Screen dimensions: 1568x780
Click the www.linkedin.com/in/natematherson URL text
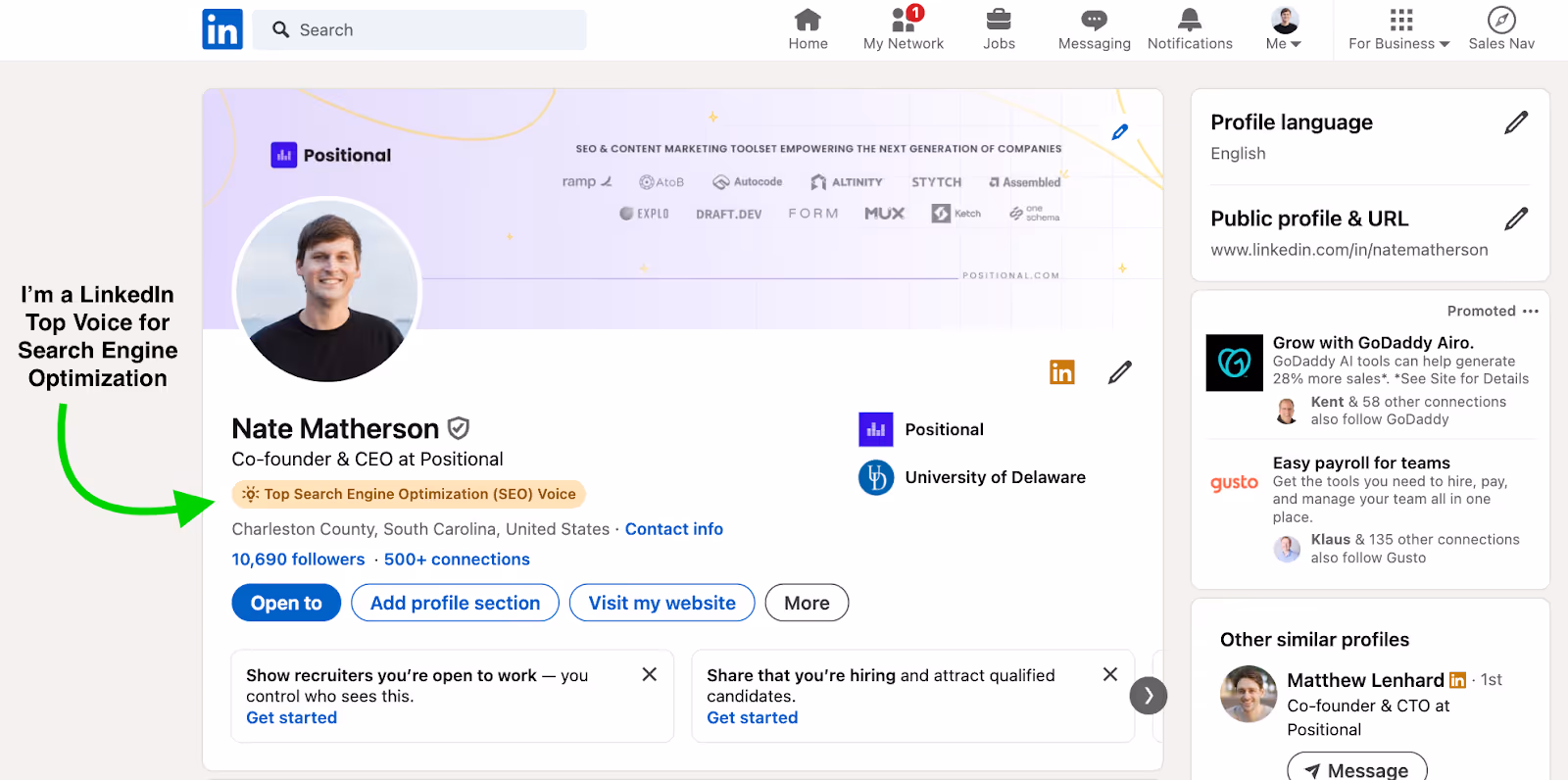(1349, 250)
